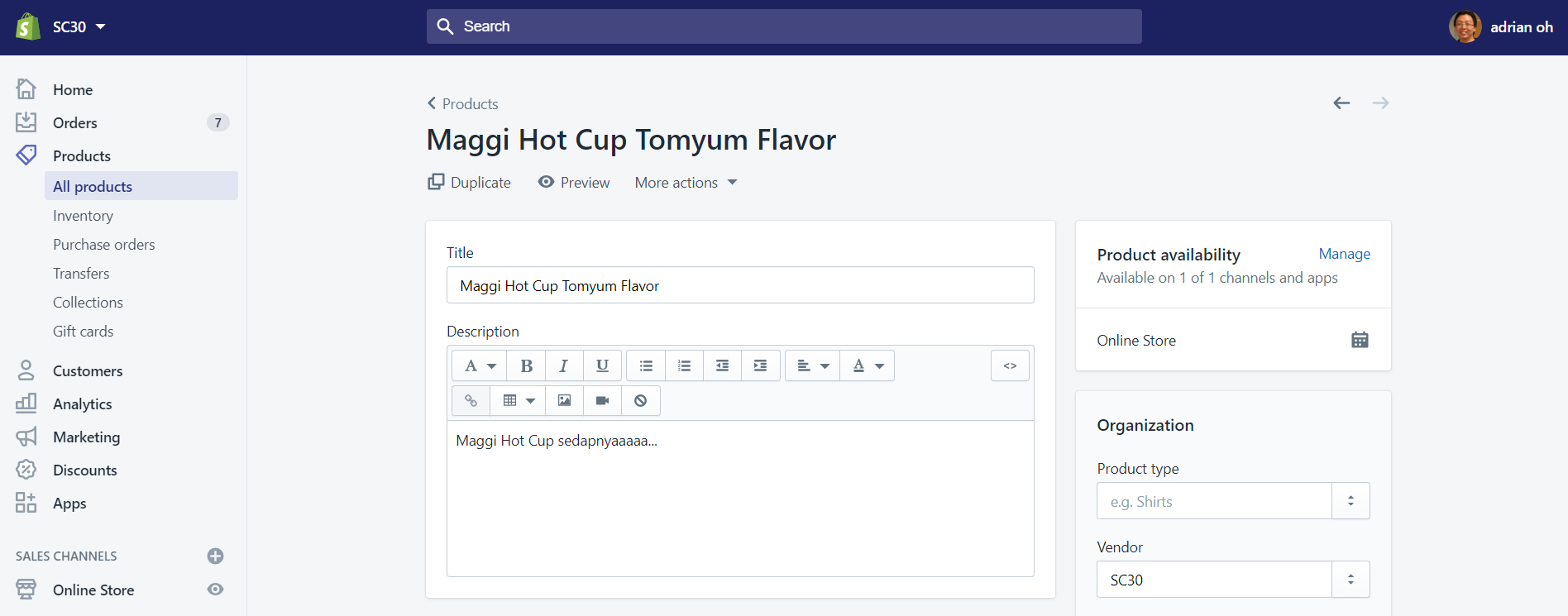Open Customers in sidebar
1568x616 pixels.
point(88,370)
